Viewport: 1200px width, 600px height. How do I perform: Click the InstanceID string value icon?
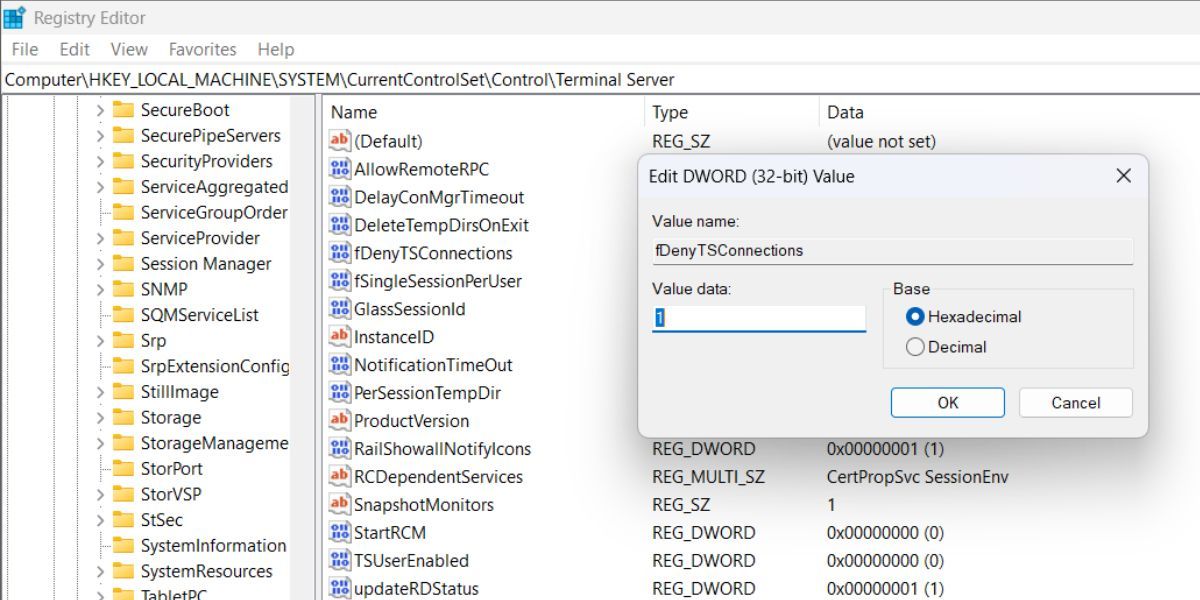click(x=340, y=337)
